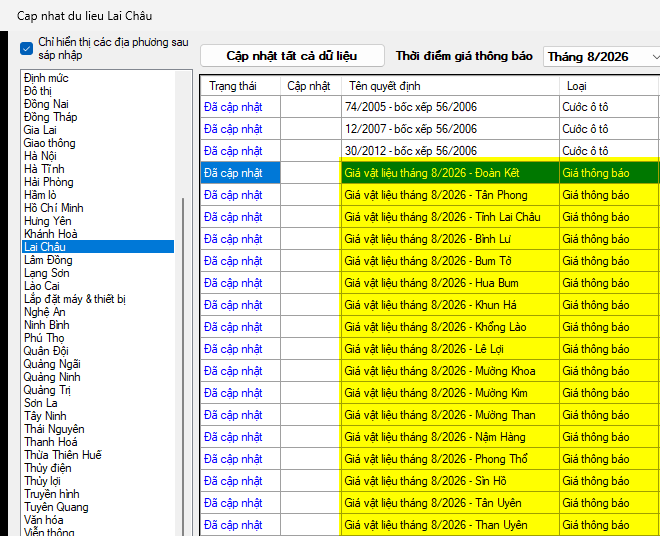
Task: Click the Cập nhật tất cả dữ liệu button
Action: 292,56
